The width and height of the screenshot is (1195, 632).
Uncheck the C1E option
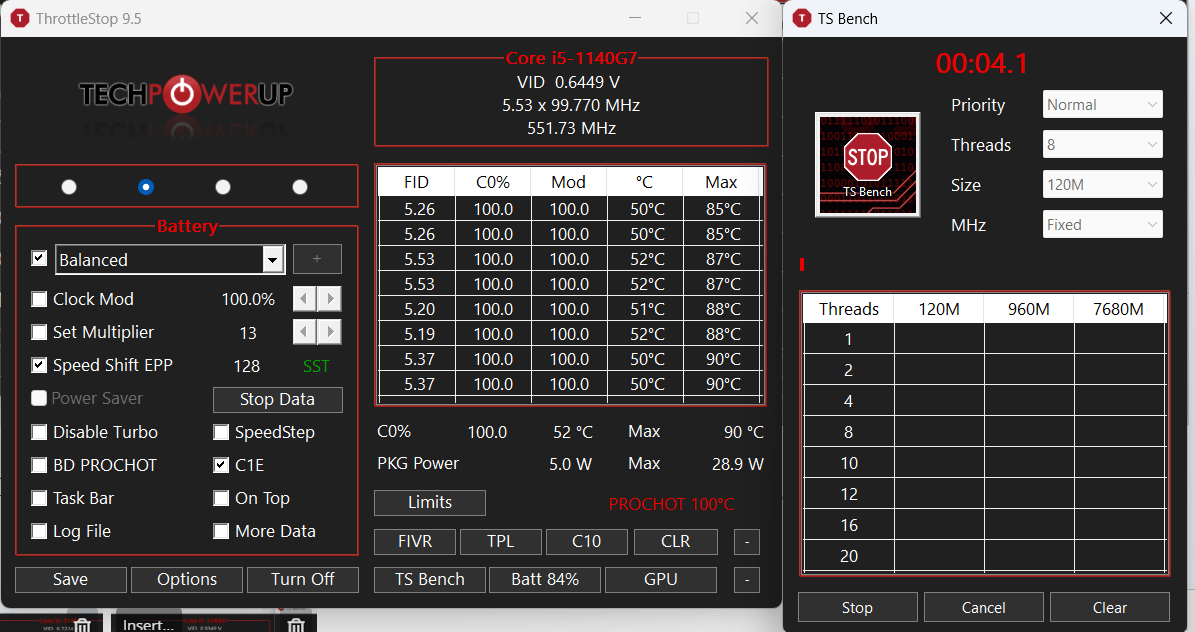point(221,465)
